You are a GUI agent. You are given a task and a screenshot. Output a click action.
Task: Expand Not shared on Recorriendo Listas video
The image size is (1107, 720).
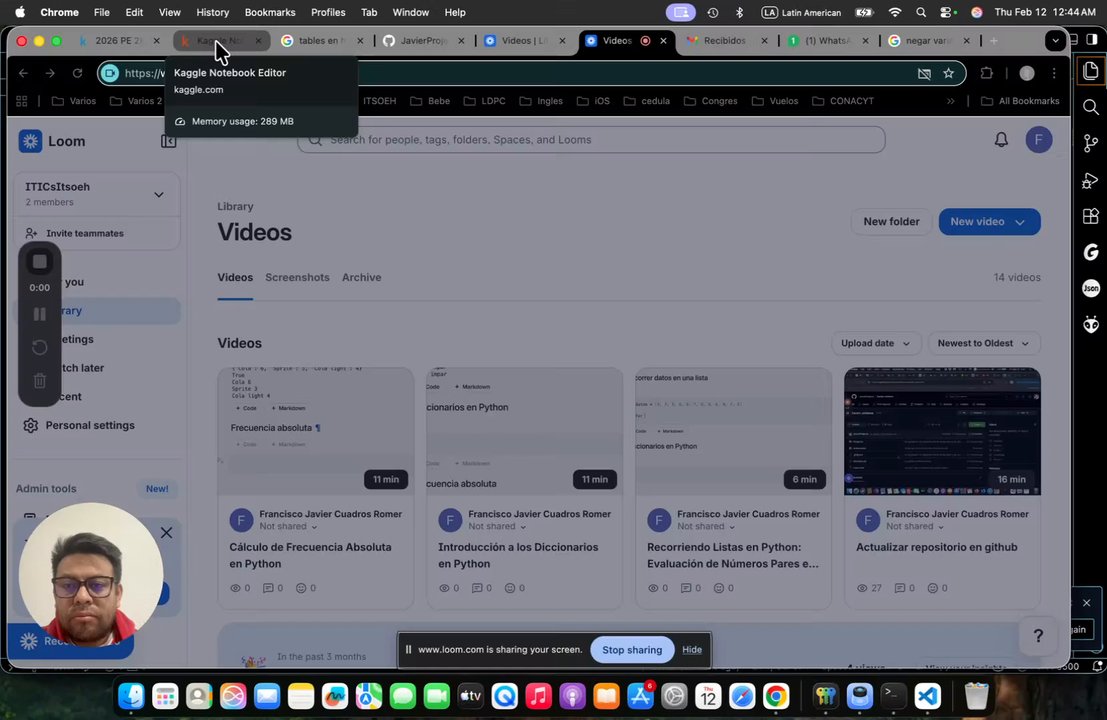706,527
